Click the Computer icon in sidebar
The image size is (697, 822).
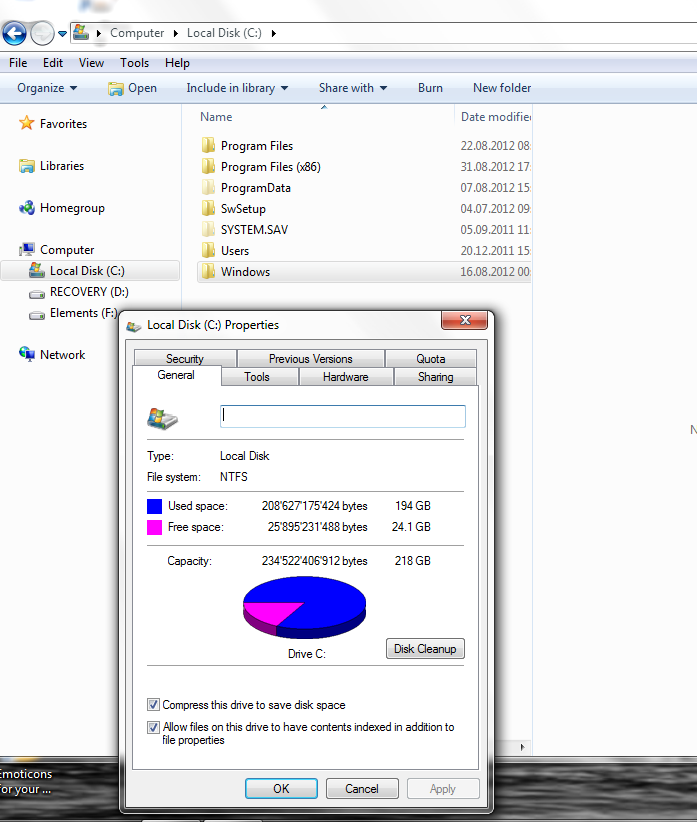pos(27,250)
